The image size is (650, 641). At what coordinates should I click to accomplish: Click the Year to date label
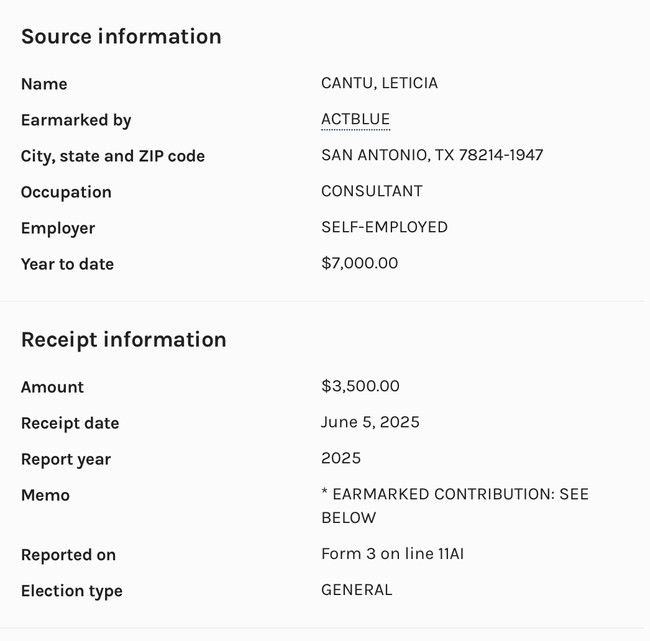pyautogui.click(x=67, y=264)
